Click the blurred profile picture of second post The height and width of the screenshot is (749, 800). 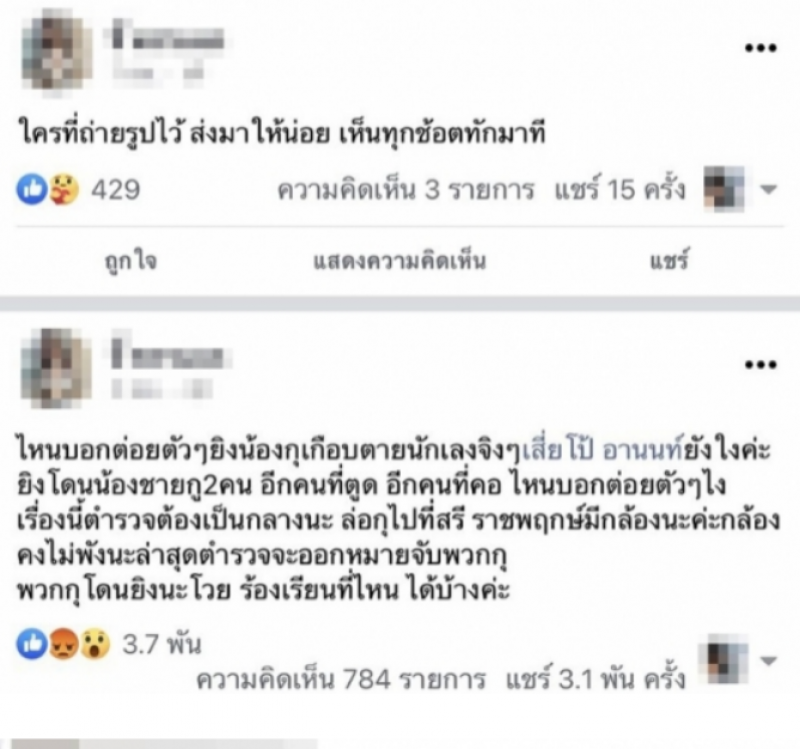click(55, 368)
